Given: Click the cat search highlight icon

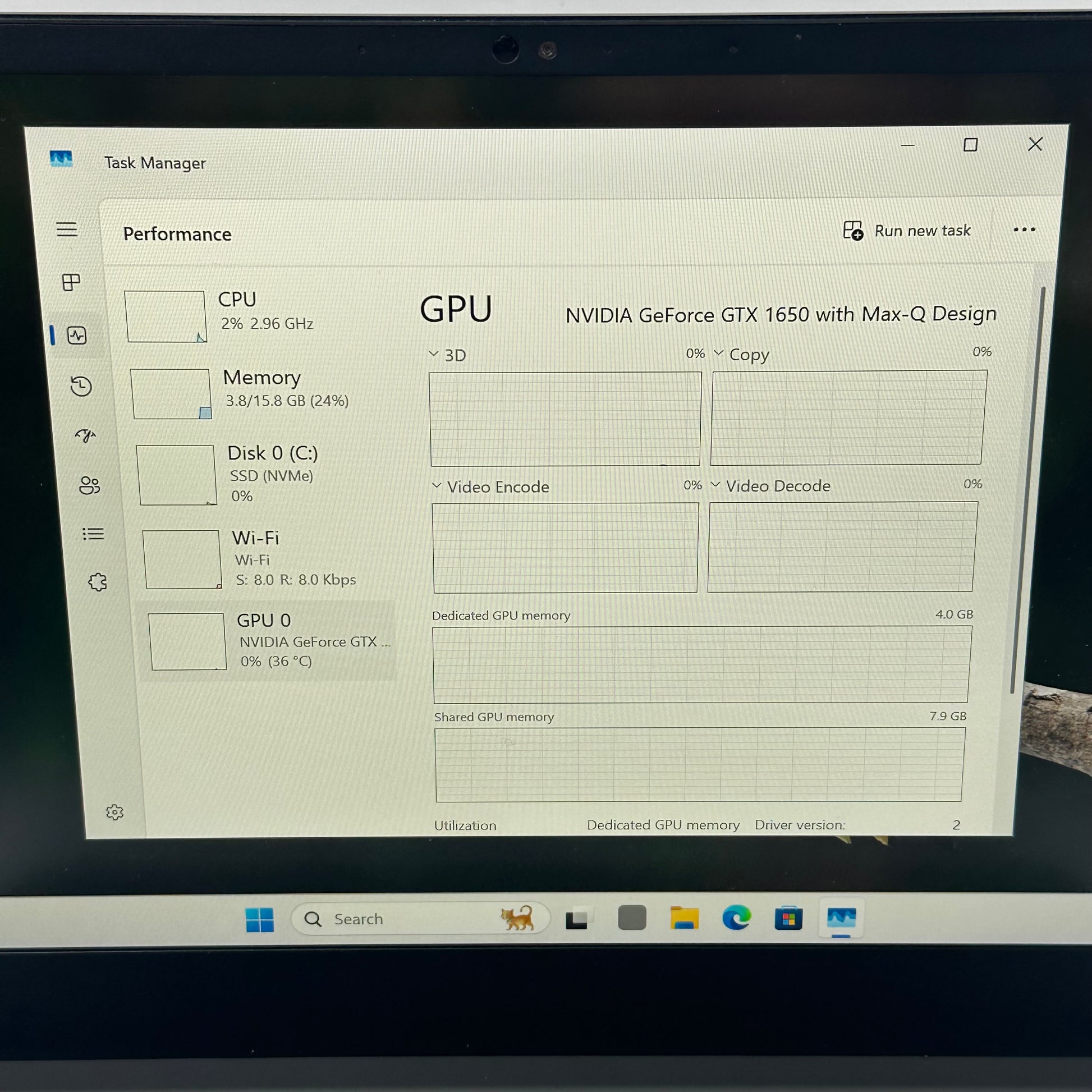Looking at the screenshot, I should (x=518, y=918).
